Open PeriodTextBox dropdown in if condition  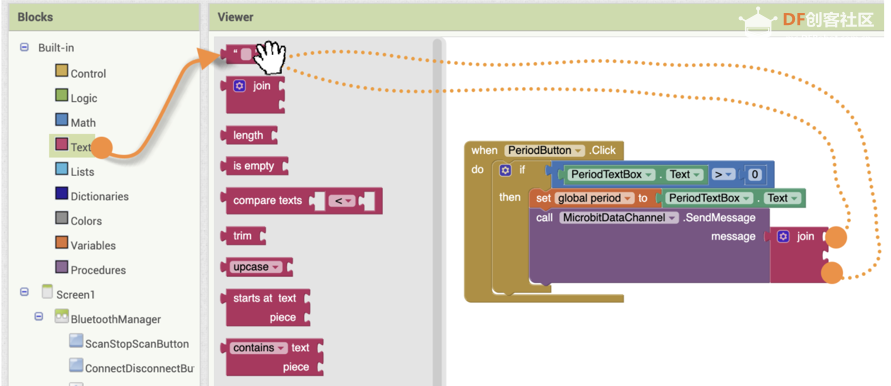[610, 175]
